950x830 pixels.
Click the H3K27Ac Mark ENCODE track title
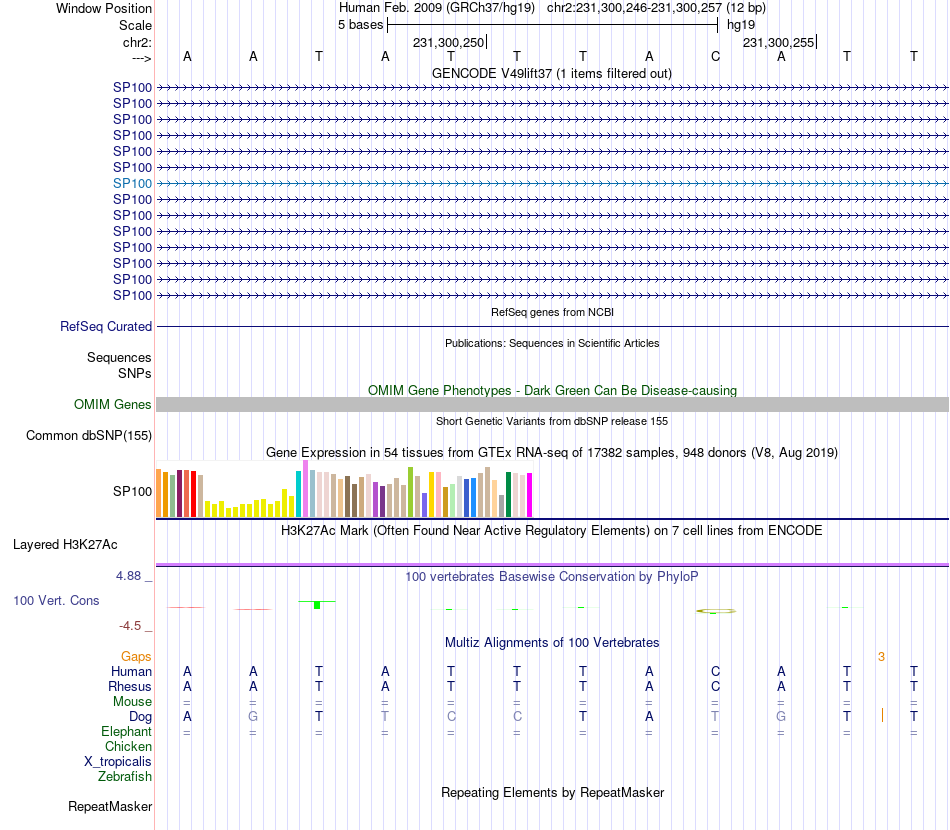point(552,531)
